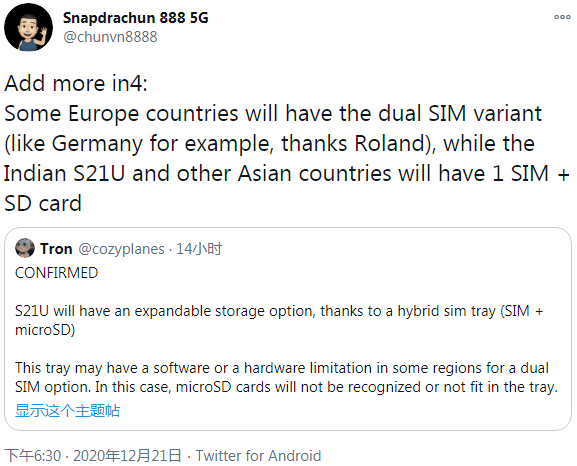The width and height of the screenshot is (577, 466).
Task: Open the @cozyplanes handle in quoted tweet
Action: (121, 249)
